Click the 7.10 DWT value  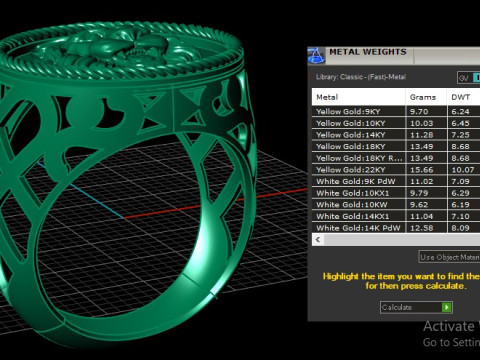(x=460, y=216)
